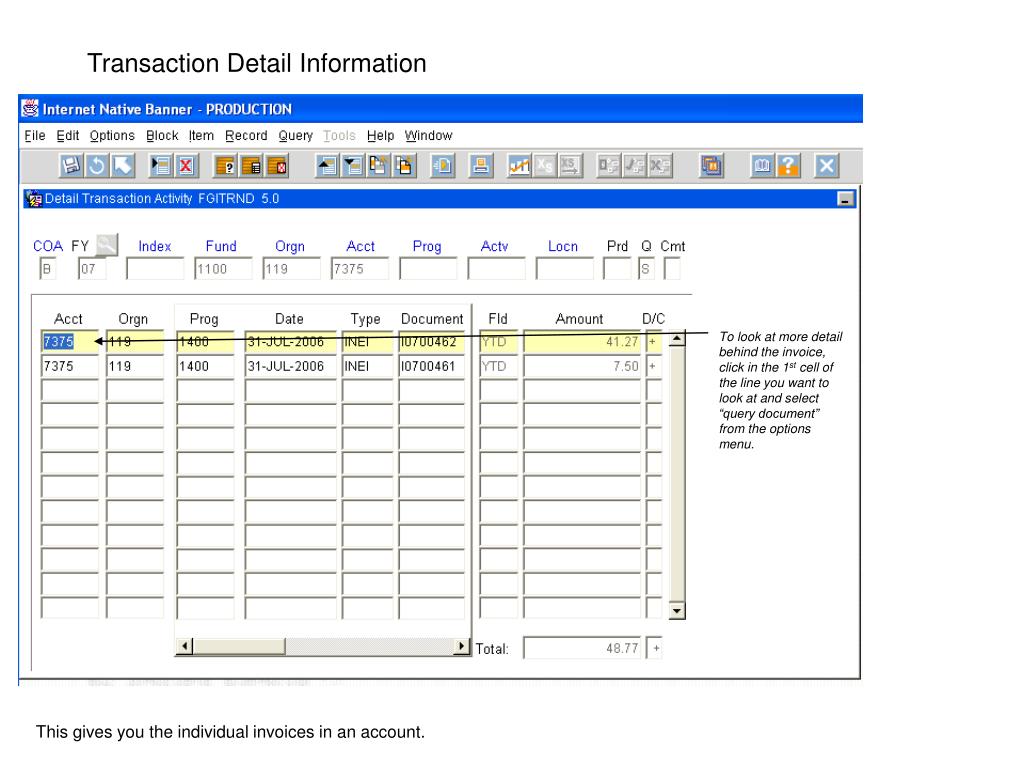Click the overlapping windows toolbar icon
The height and width of the screenshot is (768, 1024).
[x=711, y=165]
